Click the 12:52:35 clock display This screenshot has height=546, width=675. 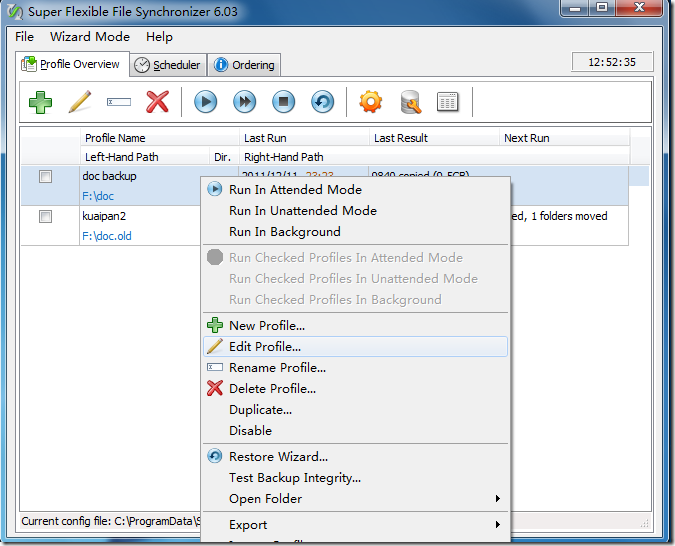[x=612, y=62]
